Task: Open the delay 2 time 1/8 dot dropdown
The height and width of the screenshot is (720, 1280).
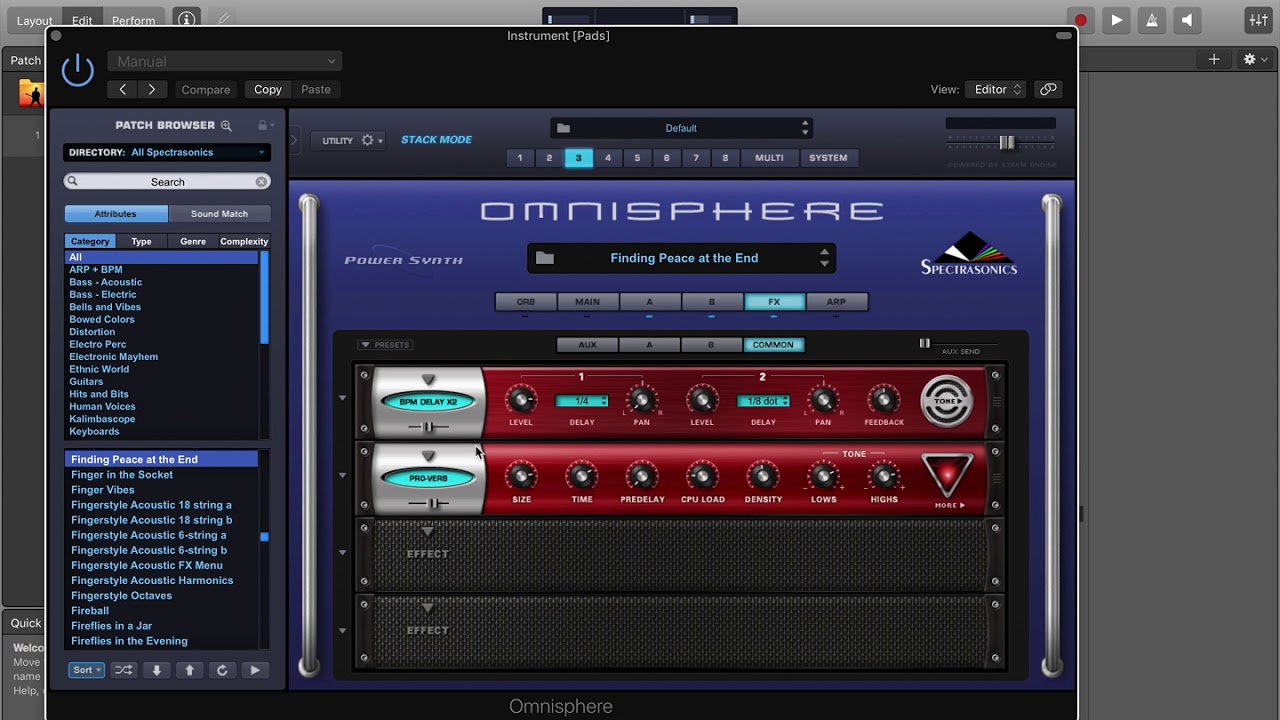Action: click(763, 401)
